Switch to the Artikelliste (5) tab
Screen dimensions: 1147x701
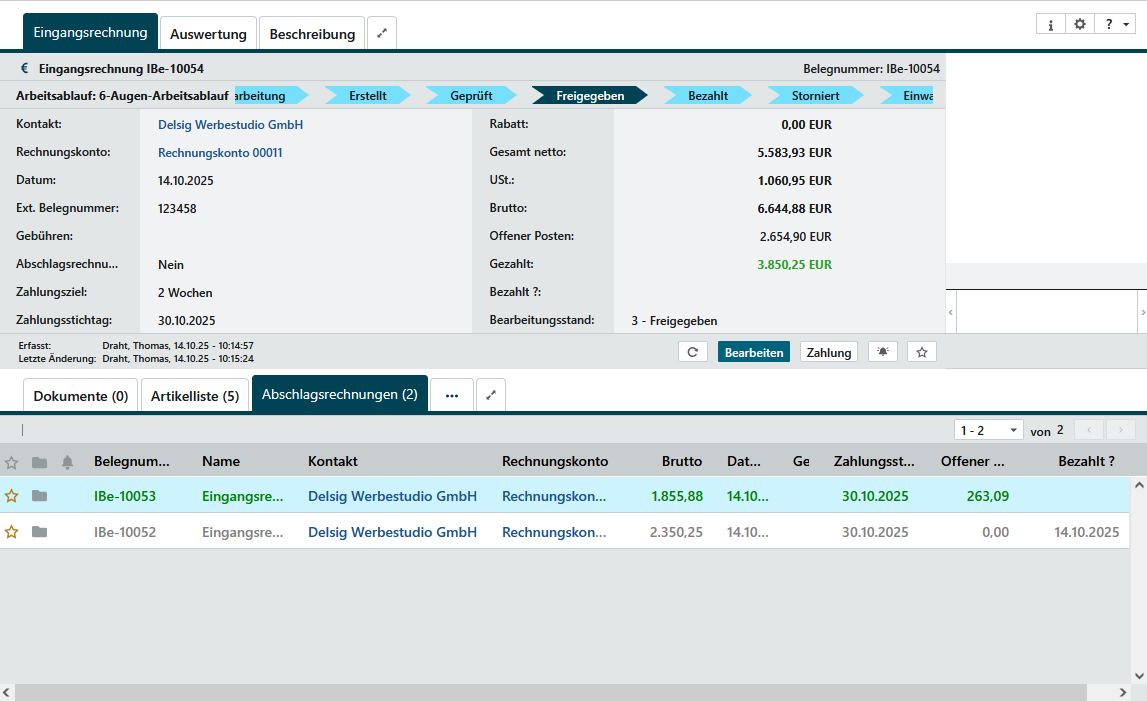click(x=195, y=396)
